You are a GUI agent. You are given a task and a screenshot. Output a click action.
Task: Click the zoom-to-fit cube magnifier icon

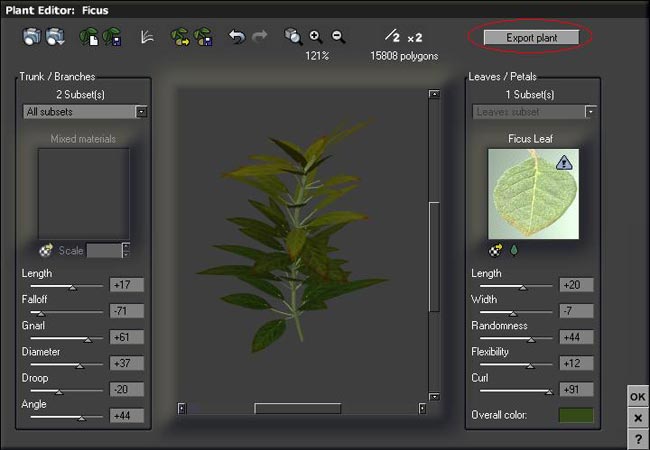[x=293, y=36]
